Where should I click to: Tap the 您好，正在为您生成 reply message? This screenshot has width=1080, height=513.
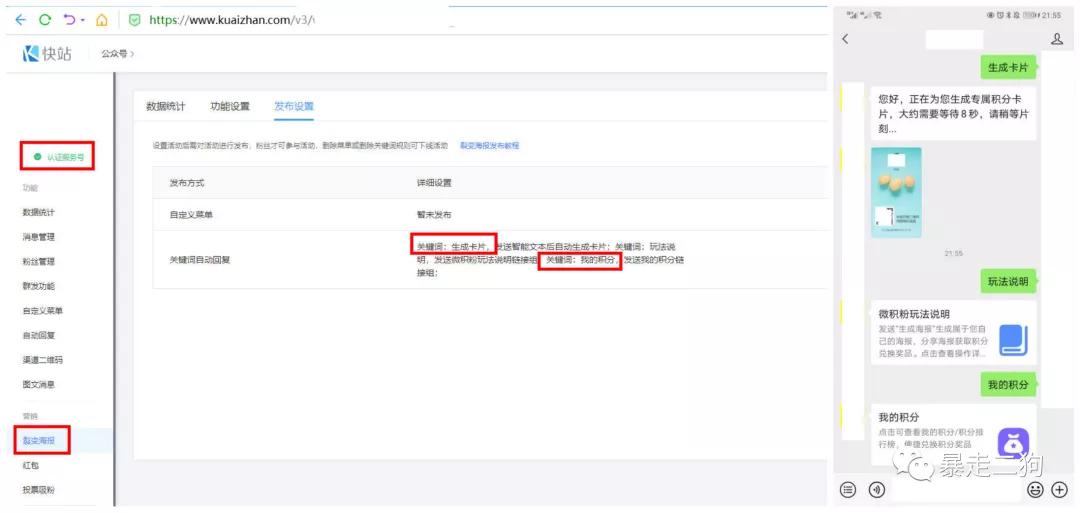(x=953, y=114)
